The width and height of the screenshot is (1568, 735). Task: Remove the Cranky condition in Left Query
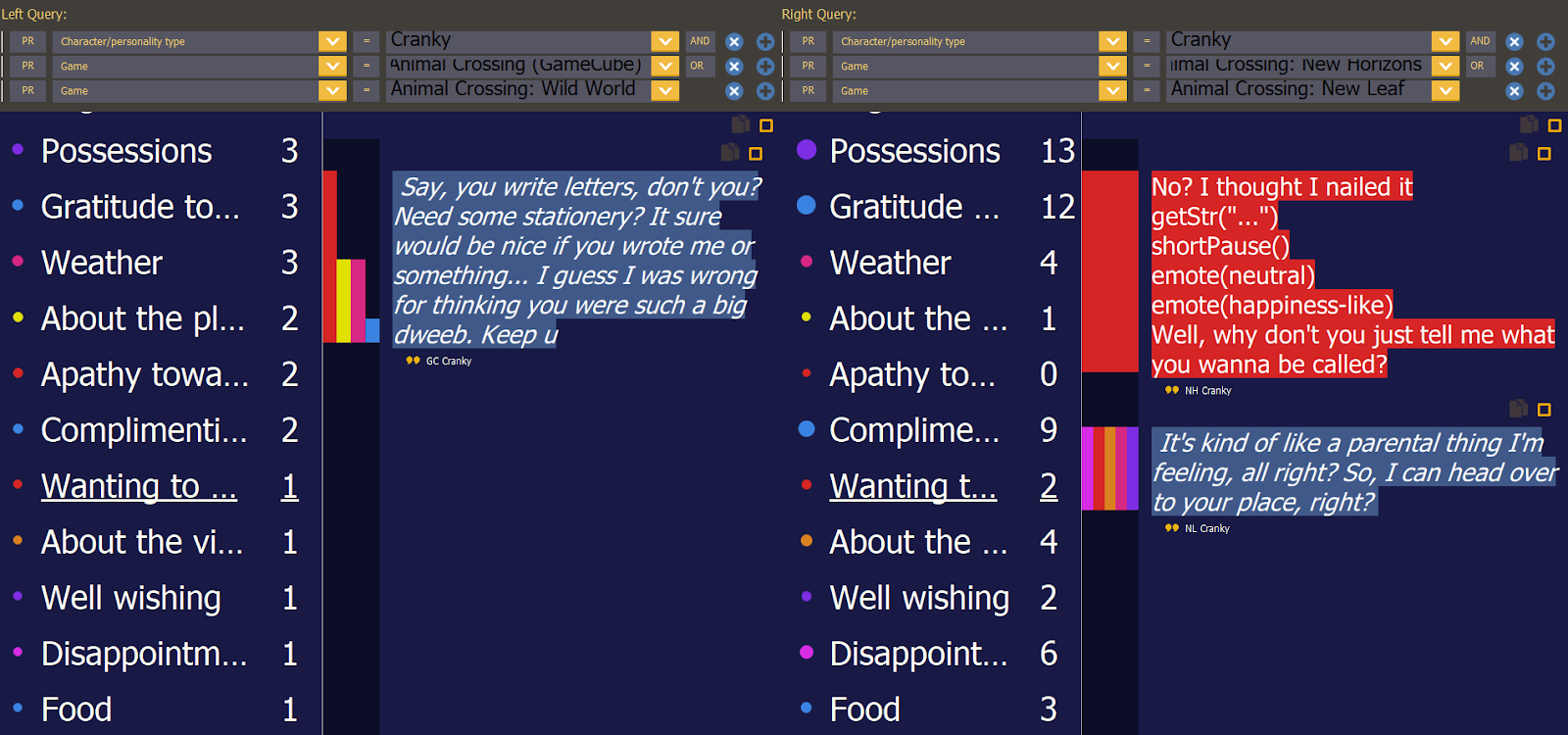[x=734, y=42]
